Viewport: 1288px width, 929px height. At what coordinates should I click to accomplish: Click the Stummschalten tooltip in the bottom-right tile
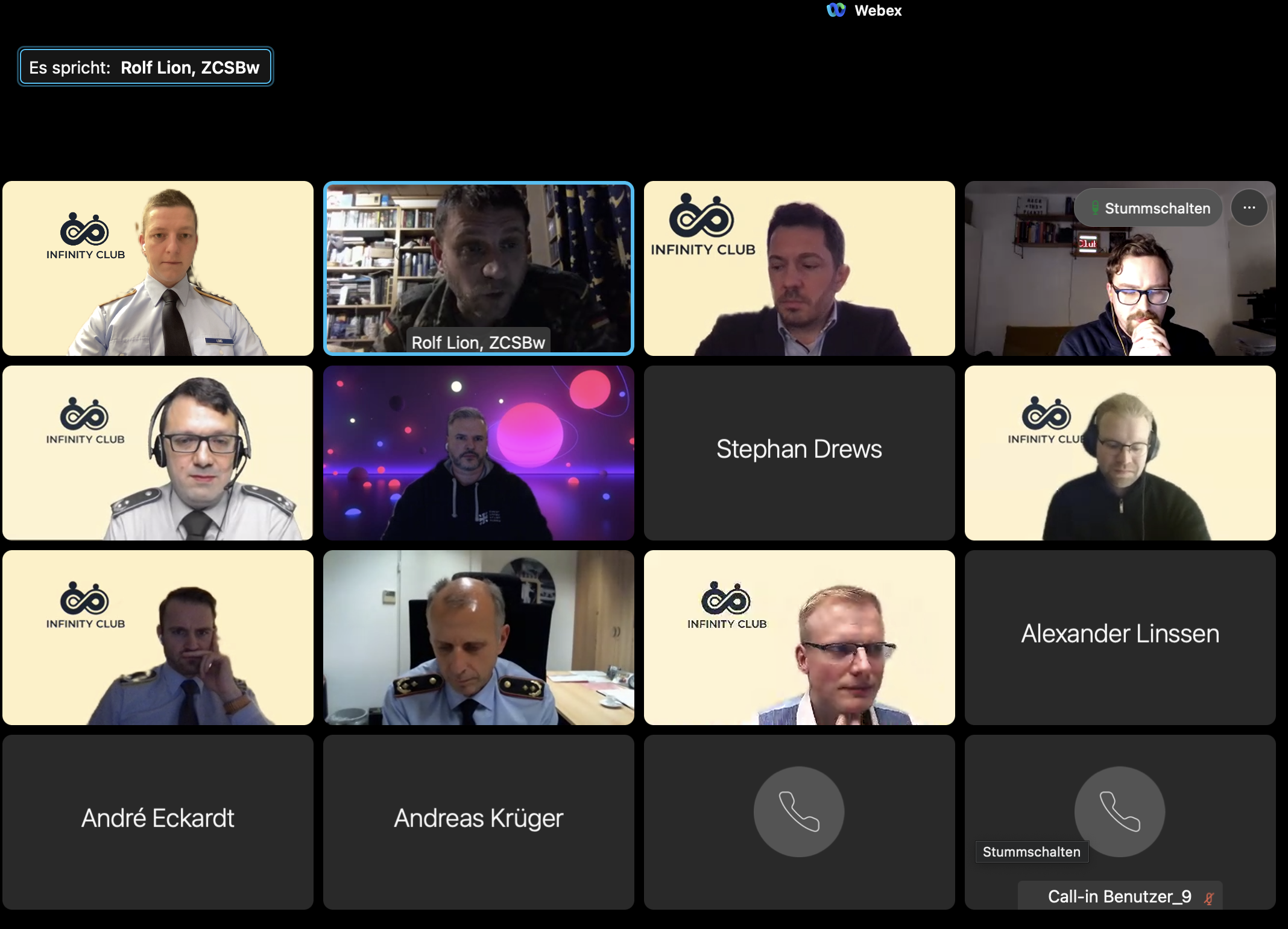coord(1031,852)
